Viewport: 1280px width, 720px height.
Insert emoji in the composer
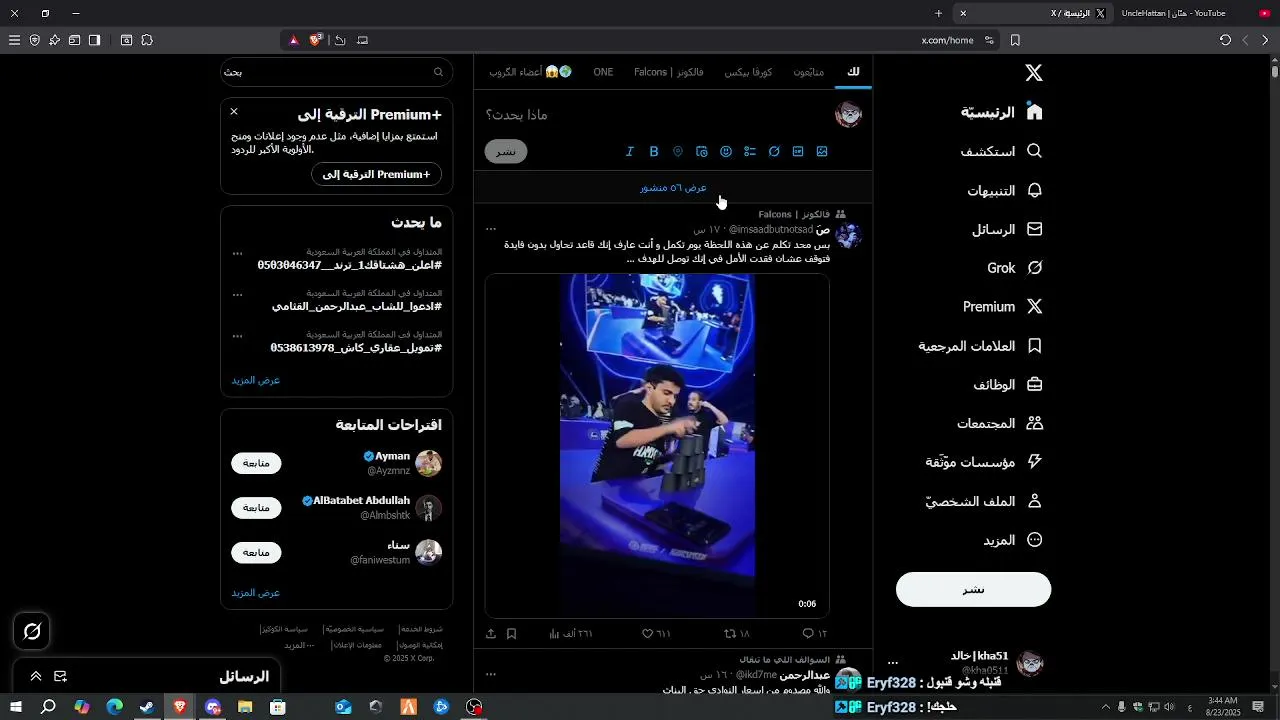pyautogui.click(x=726, y=152)
